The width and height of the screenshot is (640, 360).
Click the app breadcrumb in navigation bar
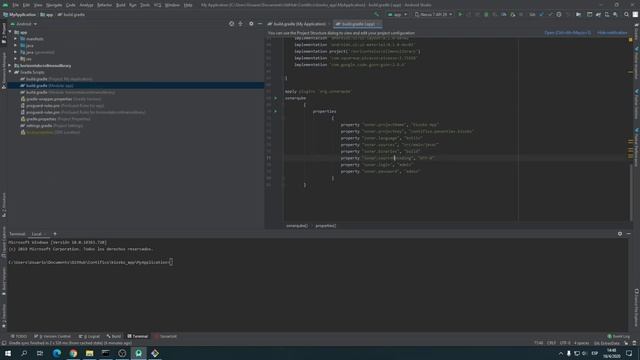tap(47, 14)
